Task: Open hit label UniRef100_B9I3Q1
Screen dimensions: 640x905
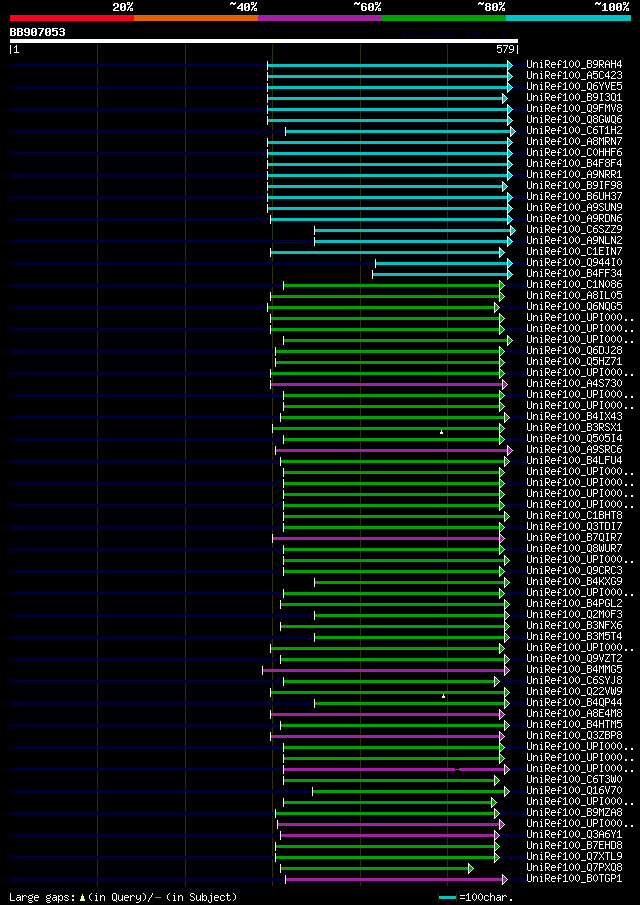Action: (574, 98)
